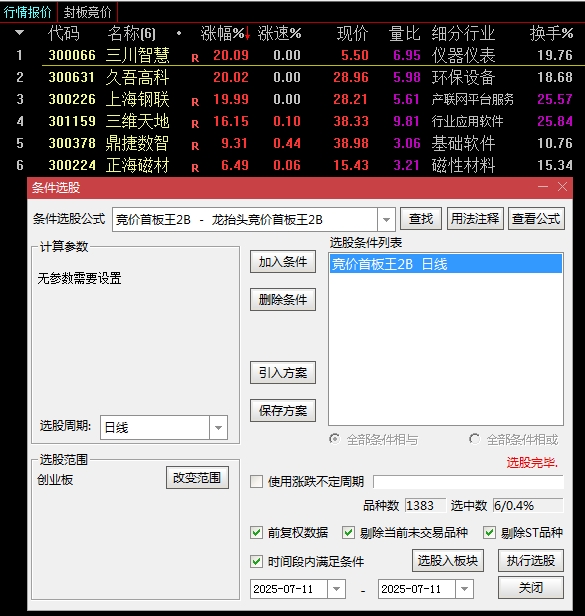Click the R marker beside 鼎捷数智

tap(195, 146)
